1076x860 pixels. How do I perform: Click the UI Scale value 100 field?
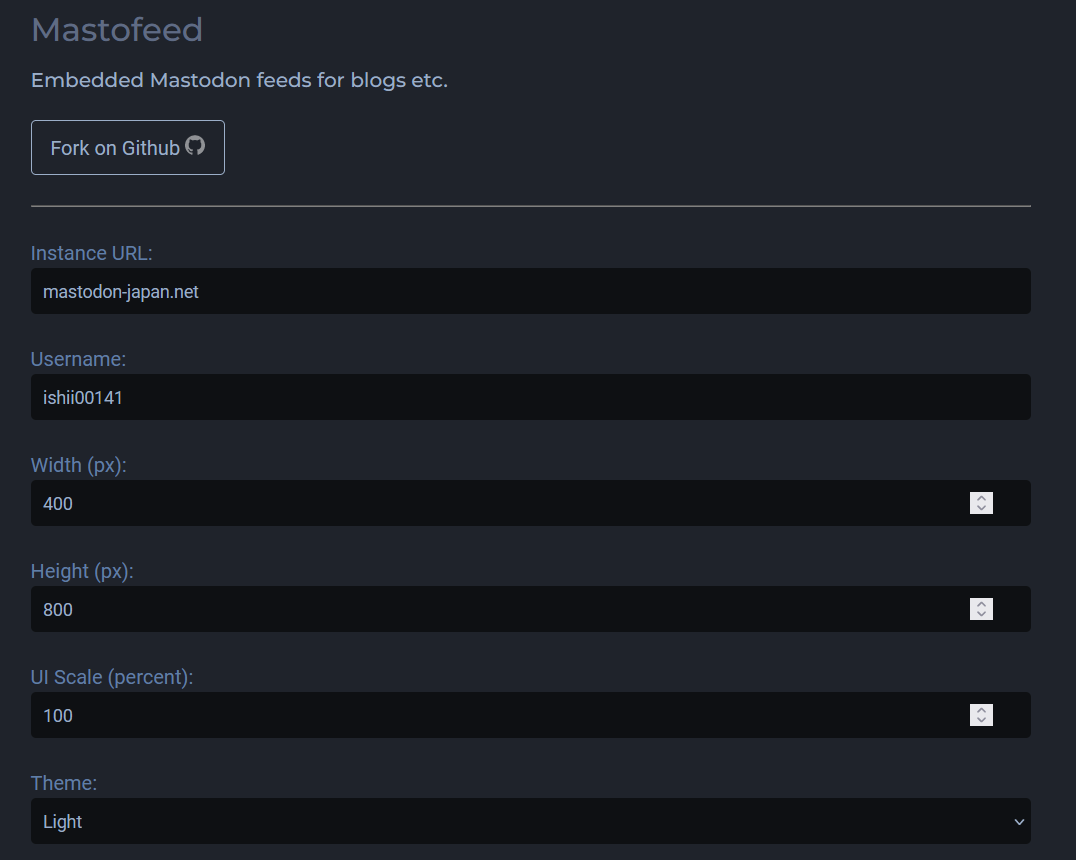530,715
